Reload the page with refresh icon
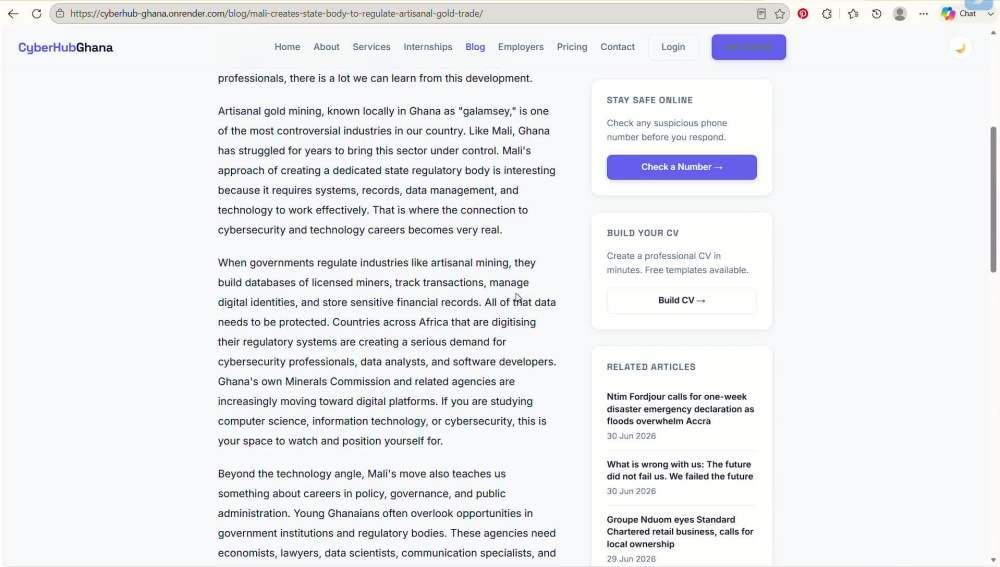The width and height of the screenshot is (1000, 567). pyautogui.click(x=36, y=13)
